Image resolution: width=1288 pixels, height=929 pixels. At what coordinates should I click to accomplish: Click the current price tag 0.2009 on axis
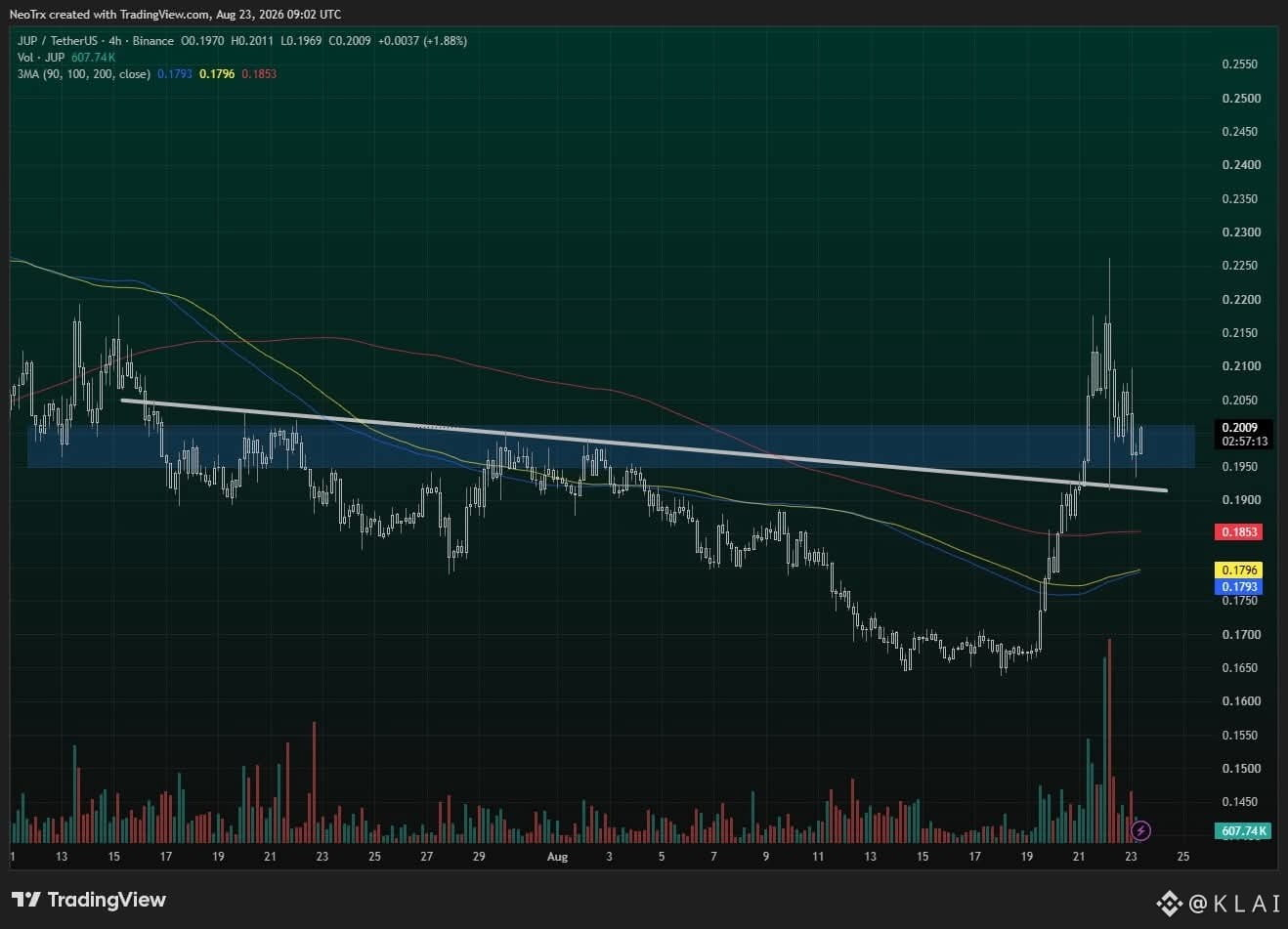coord(1241,427)
